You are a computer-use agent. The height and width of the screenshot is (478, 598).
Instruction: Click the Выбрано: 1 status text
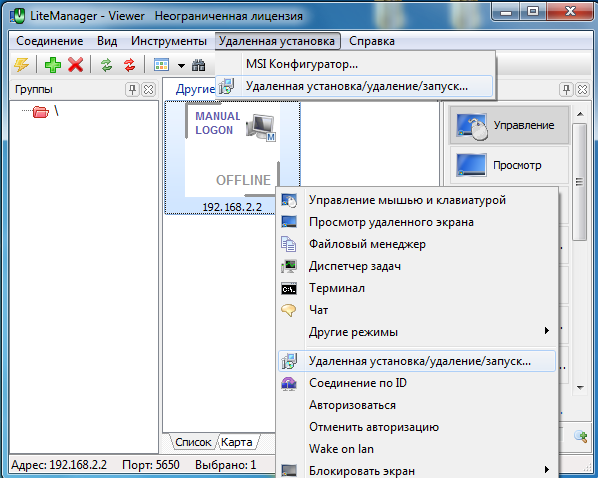click(225, 465)
